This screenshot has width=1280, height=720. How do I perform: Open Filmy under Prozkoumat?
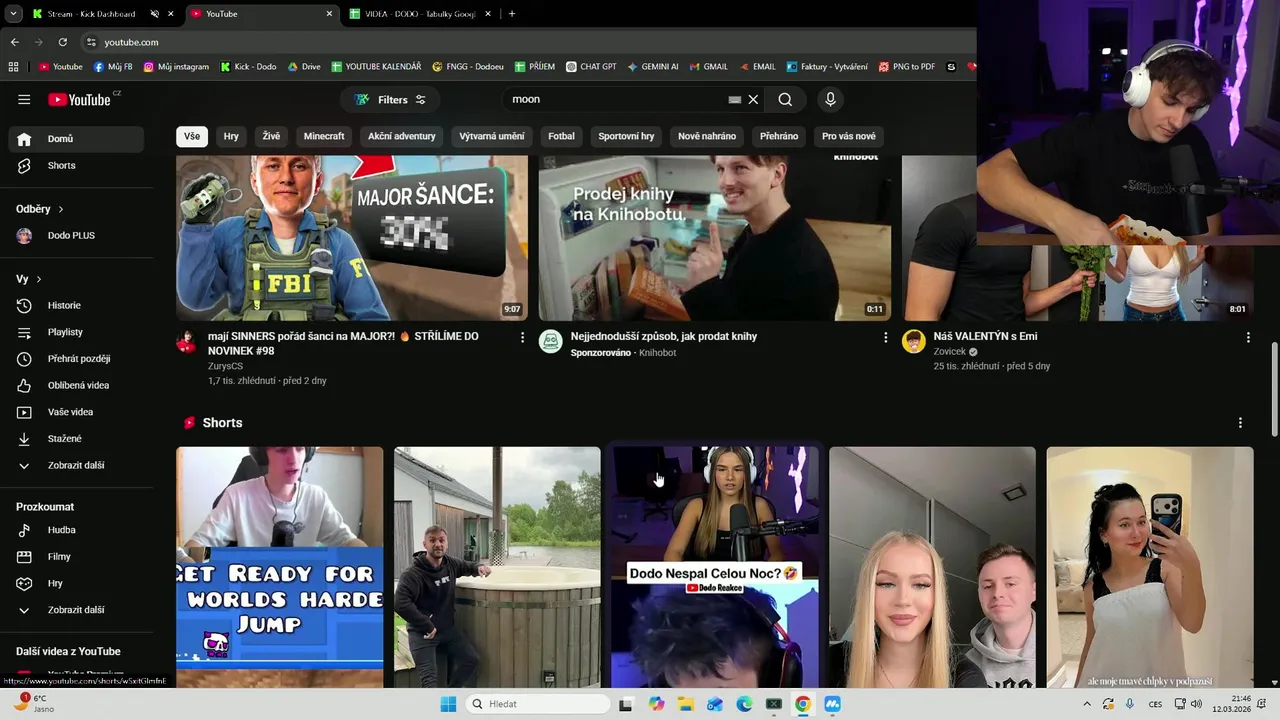pyautogui.click(x=76, y=556)
